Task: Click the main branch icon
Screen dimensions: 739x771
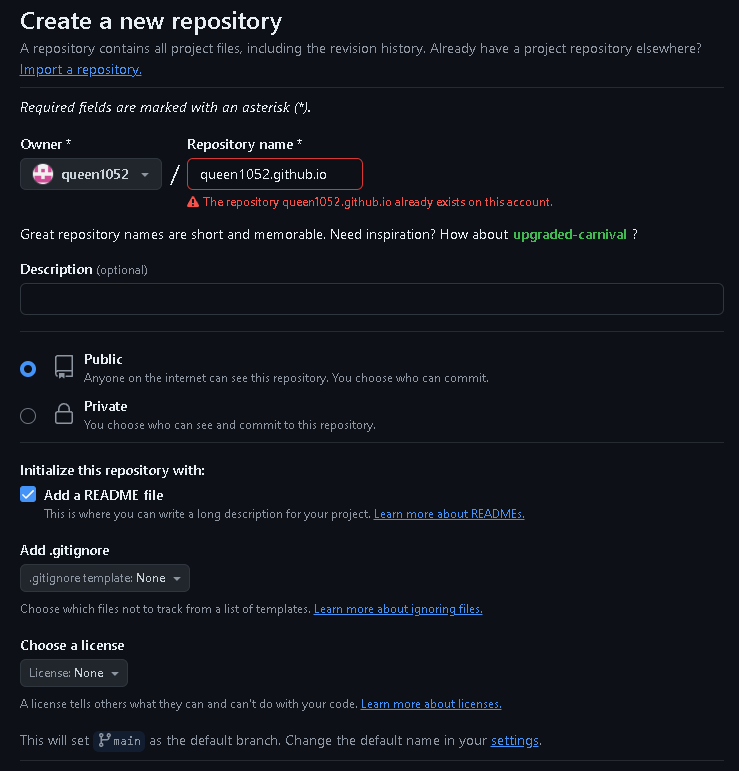Action: pyautogui.click(x=104, y=741)
